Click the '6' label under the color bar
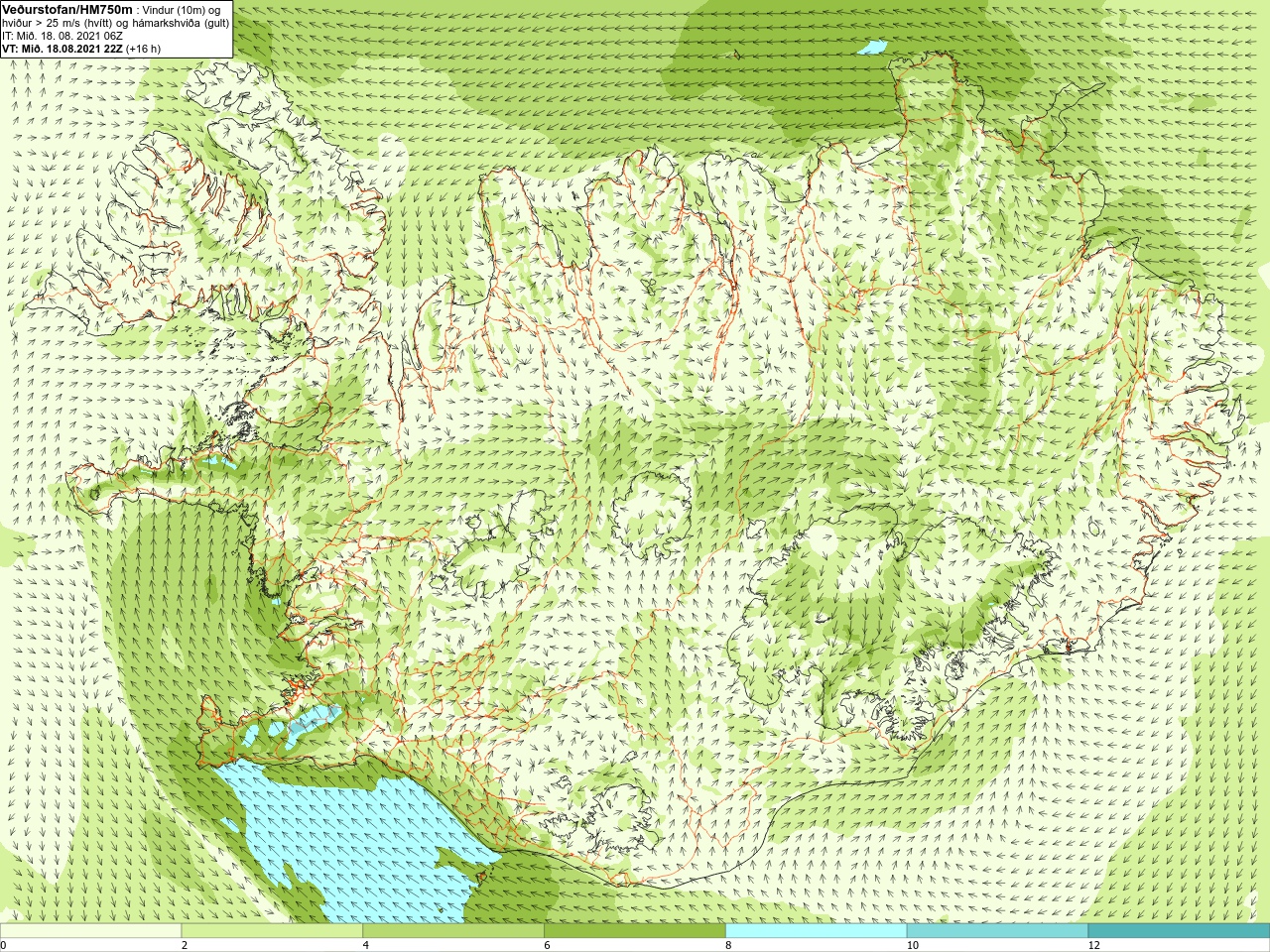Viewport: 1270px width, 952px height. coord(547,945)
